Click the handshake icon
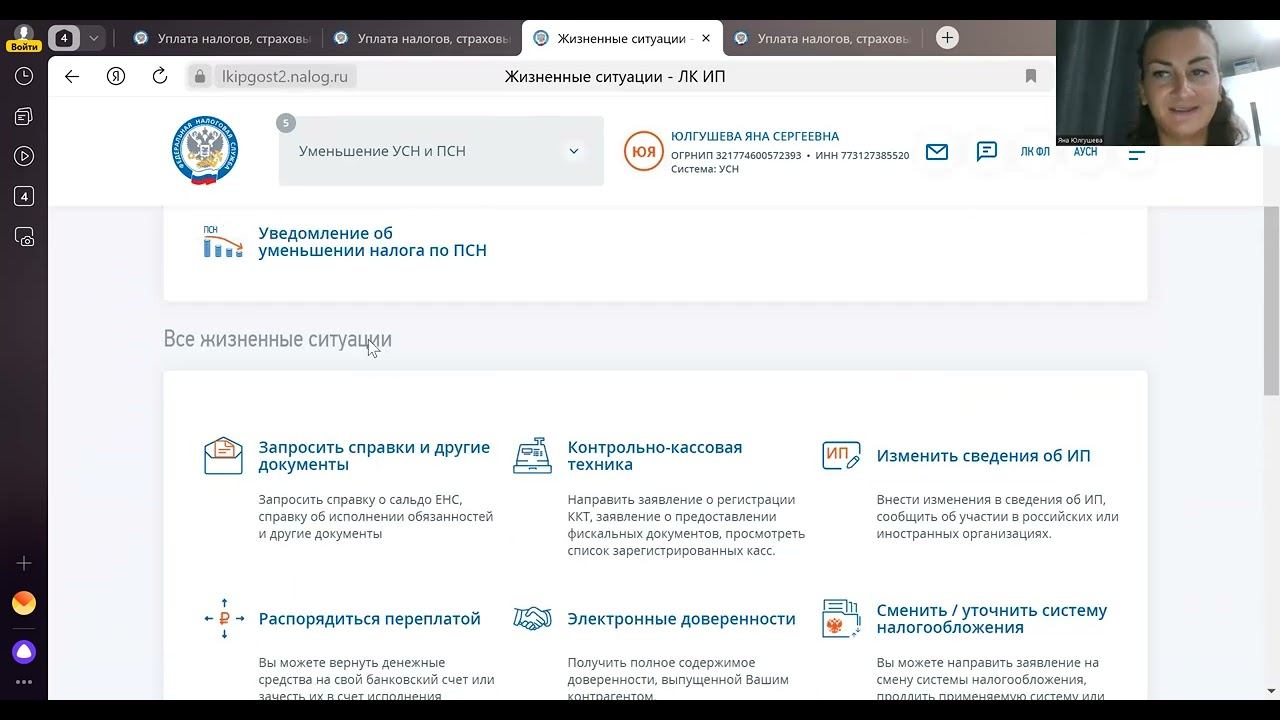 click(532, 619)
